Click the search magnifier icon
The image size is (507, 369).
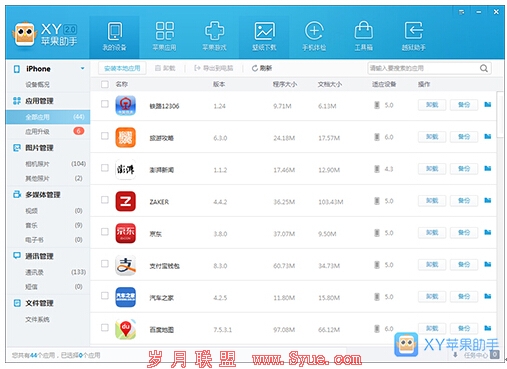[484, 68]
